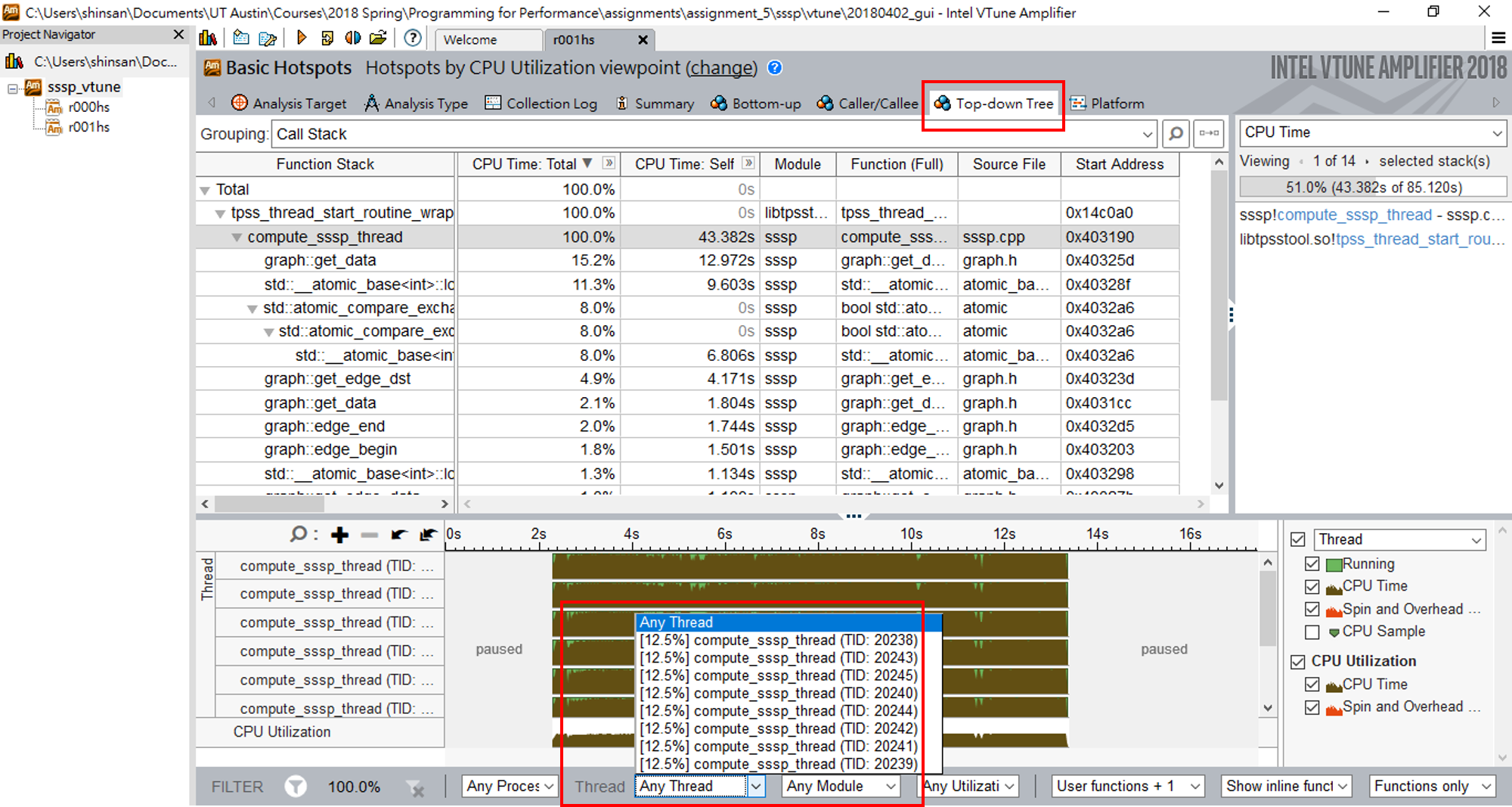Image resolution: width=1512 pixels, height=807 pixels.
Task: Click the timeline zoom-in plus icon
Action: pos(340,535)
